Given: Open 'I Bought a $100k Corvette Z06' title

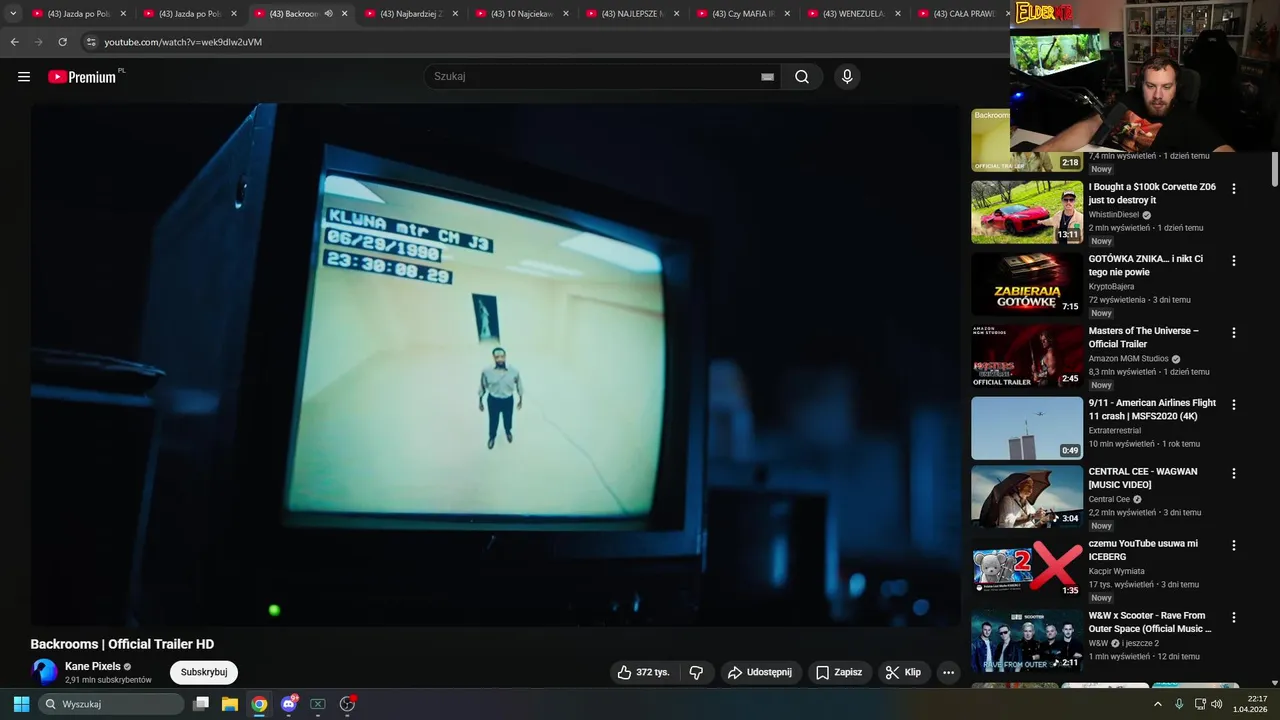Looking at the screenshot, I should pyautogui.click(x=1152, y=193).
